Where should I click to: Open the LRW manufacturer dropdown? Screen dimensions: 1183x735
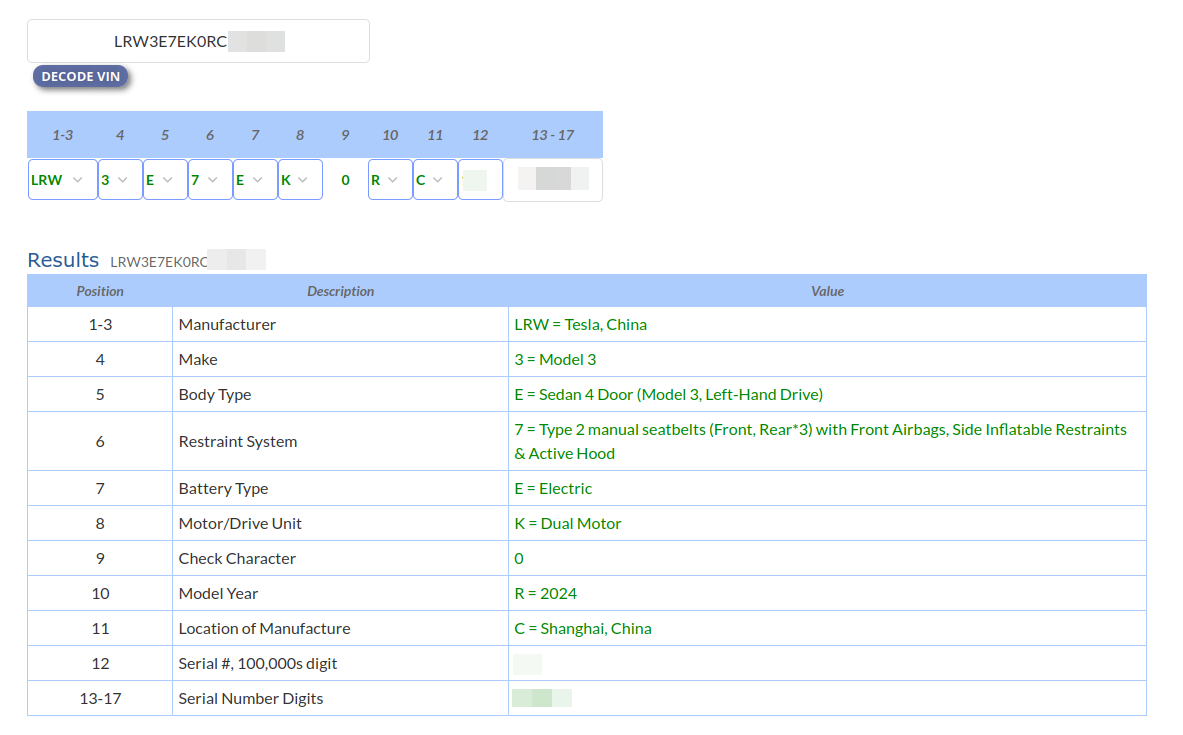pos(62,180)
